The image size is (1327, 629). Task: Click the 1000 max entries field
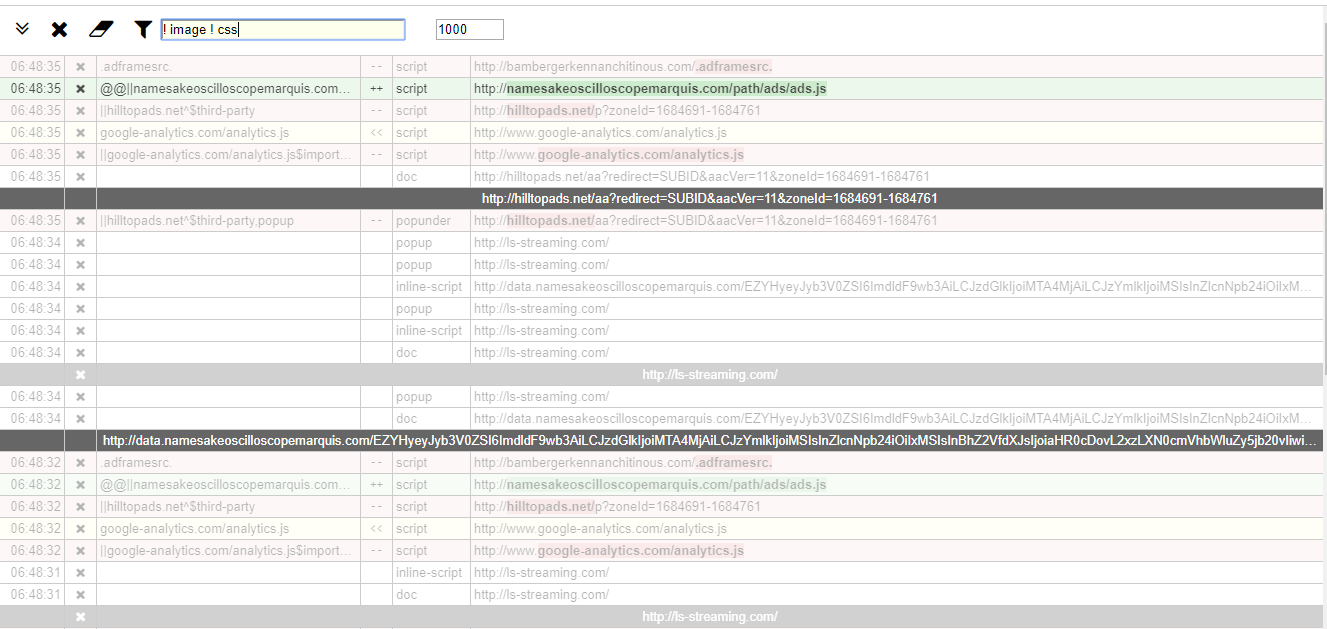pyautogui.click(x=467, y=29)
